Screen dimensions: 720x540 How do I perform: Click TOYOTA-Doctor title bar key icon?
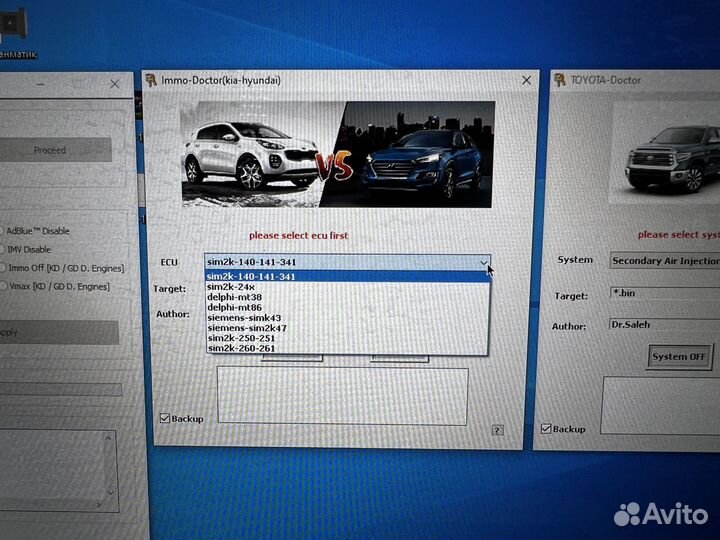559,80
